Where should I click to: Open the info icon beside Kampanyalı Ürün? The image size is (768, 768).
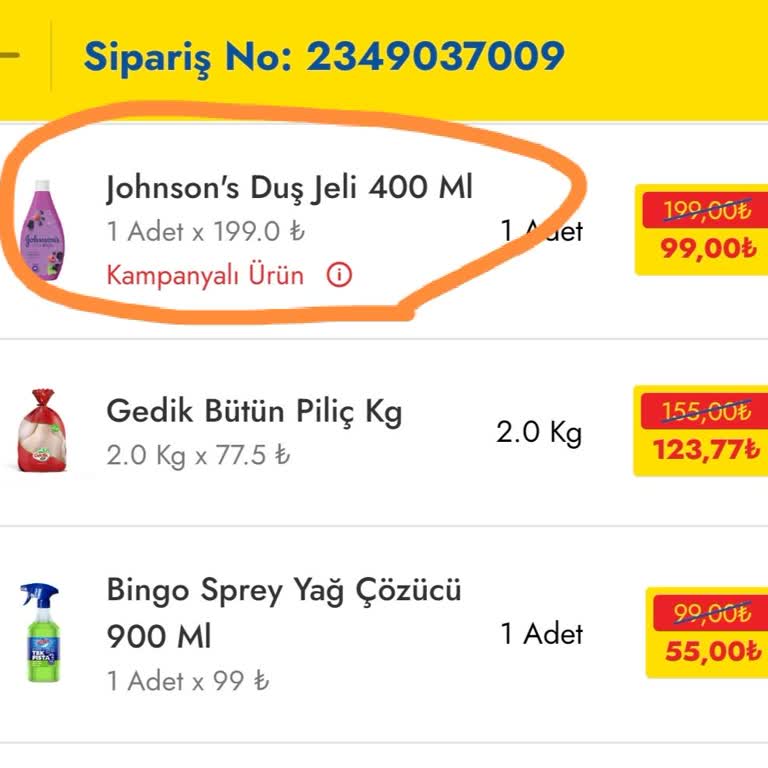tap(340, 274)
